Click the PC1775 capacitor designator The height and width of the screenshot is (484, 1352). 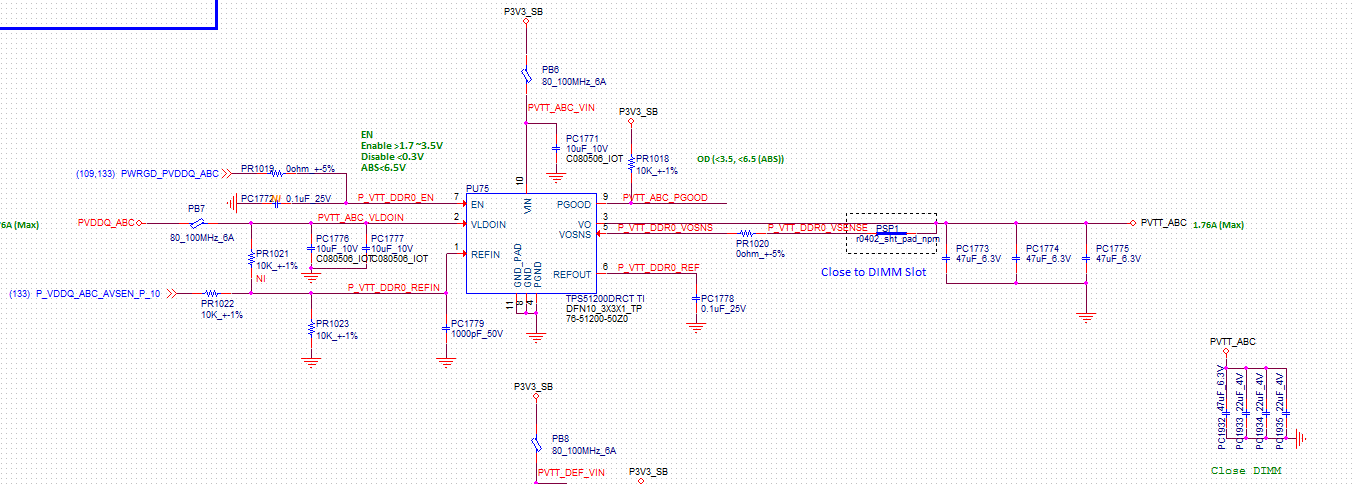1112,248
